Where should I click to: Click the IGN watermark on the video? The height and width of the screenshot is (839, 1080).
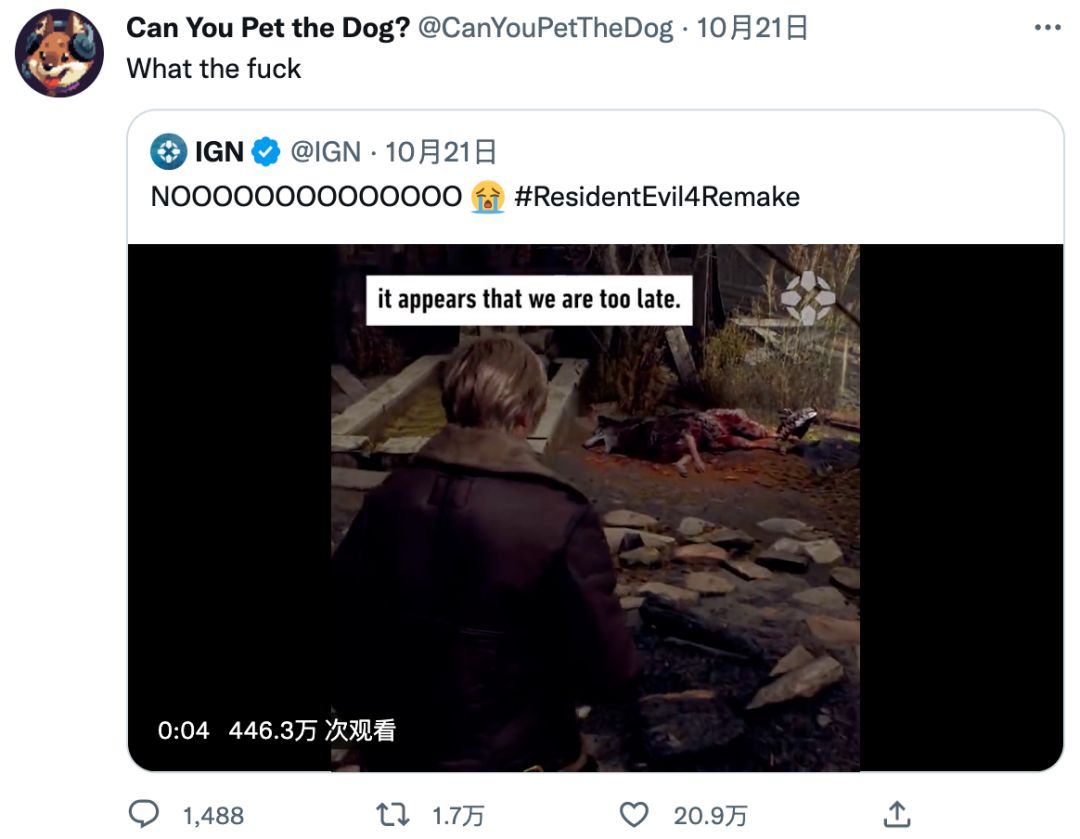[x=808, y=297]
